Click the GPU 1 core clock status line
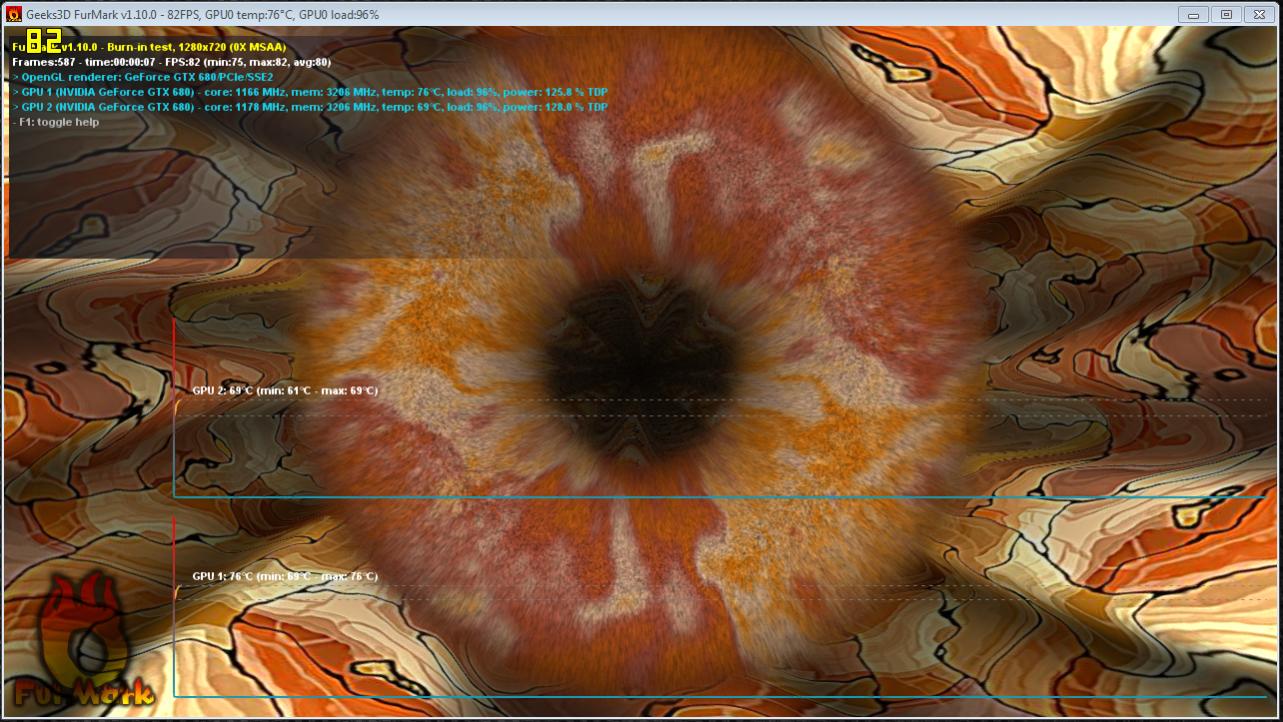 [309, 92]
